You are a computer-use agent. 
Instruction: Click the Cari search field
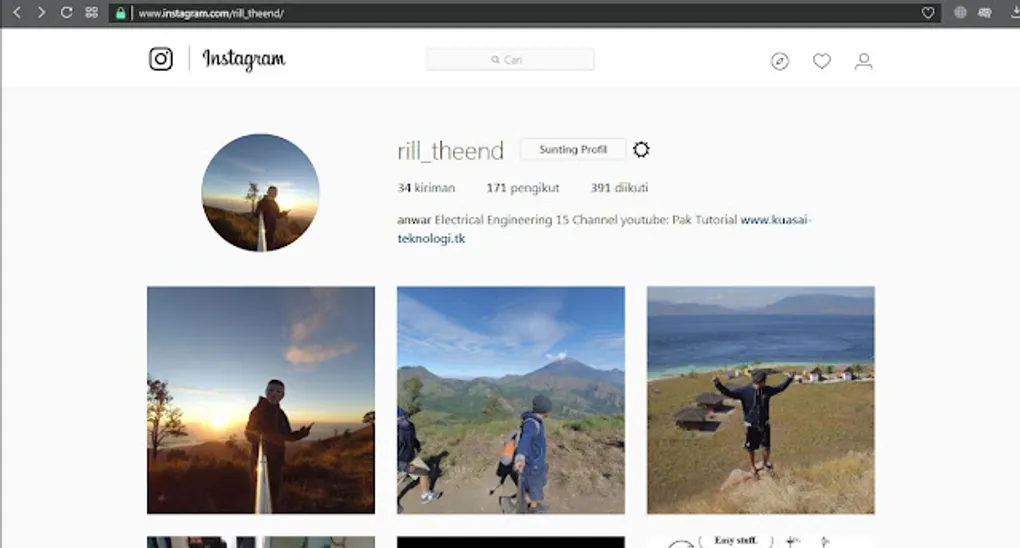[x=510, y=59]
